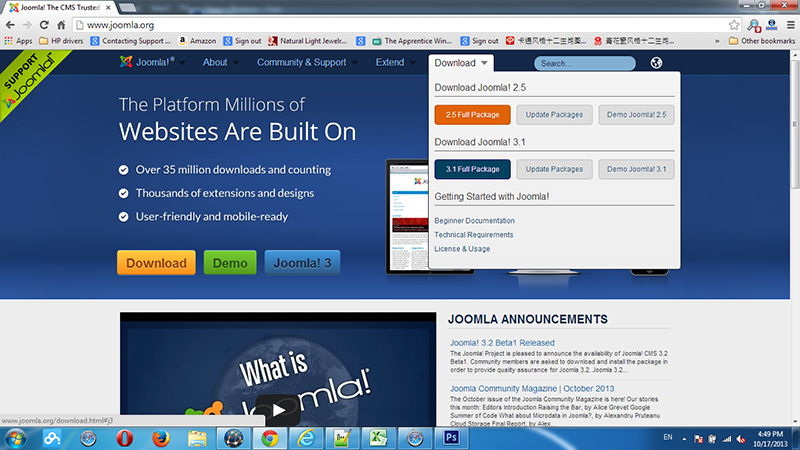Image resolution: width=800 pixels, height=450 pixels.
Task: Open Photoshop from the taskbar
Action: coord(451,438)
